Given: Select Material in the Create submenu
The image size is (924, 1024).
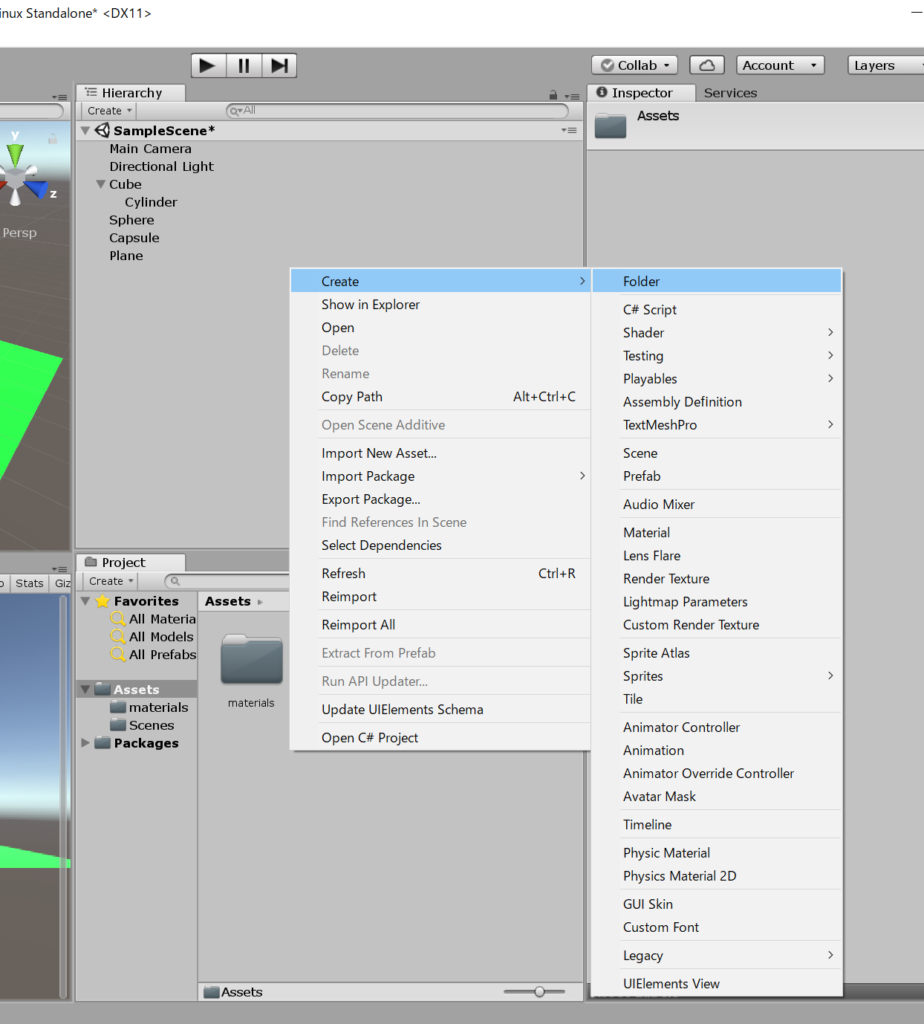Looking at the screenshot, I should pos(646,533).
